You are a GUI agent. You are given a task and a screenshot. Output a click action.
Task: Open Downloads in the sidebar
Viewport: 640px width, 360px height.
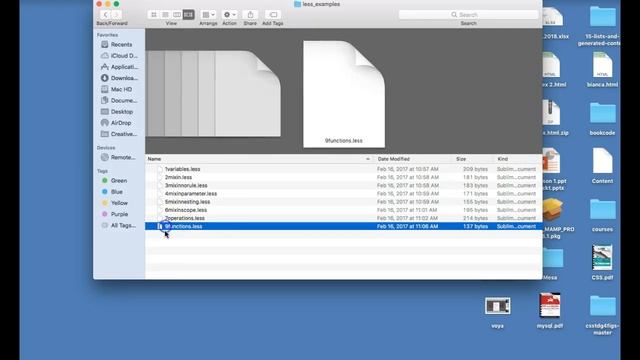point(119,78)
